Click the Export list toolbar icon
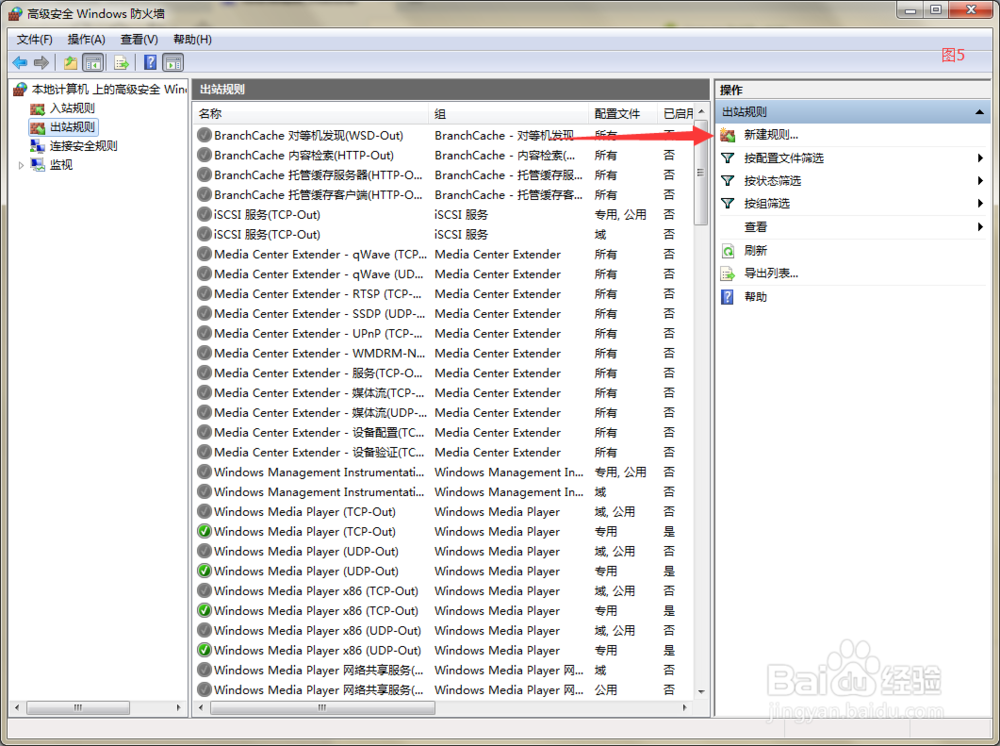The image size is (1000, 746). pos(121,62)
